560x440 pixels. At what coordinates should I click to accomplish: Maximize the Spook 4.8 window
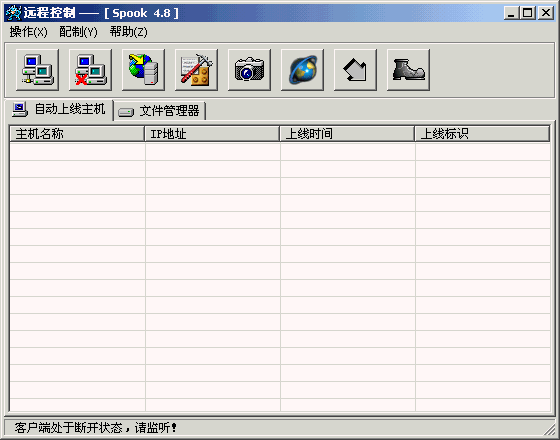tap(528, 13)
